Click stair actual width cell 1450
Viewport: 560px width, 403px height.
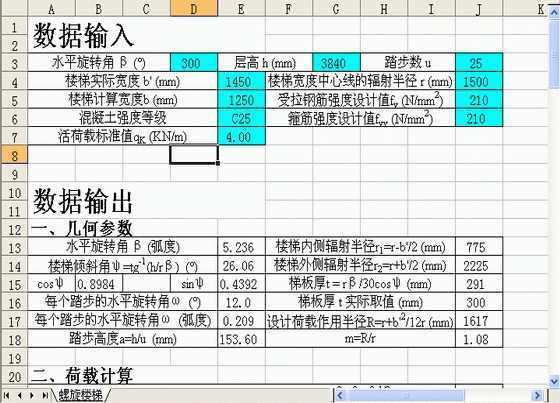pos(241,81)
